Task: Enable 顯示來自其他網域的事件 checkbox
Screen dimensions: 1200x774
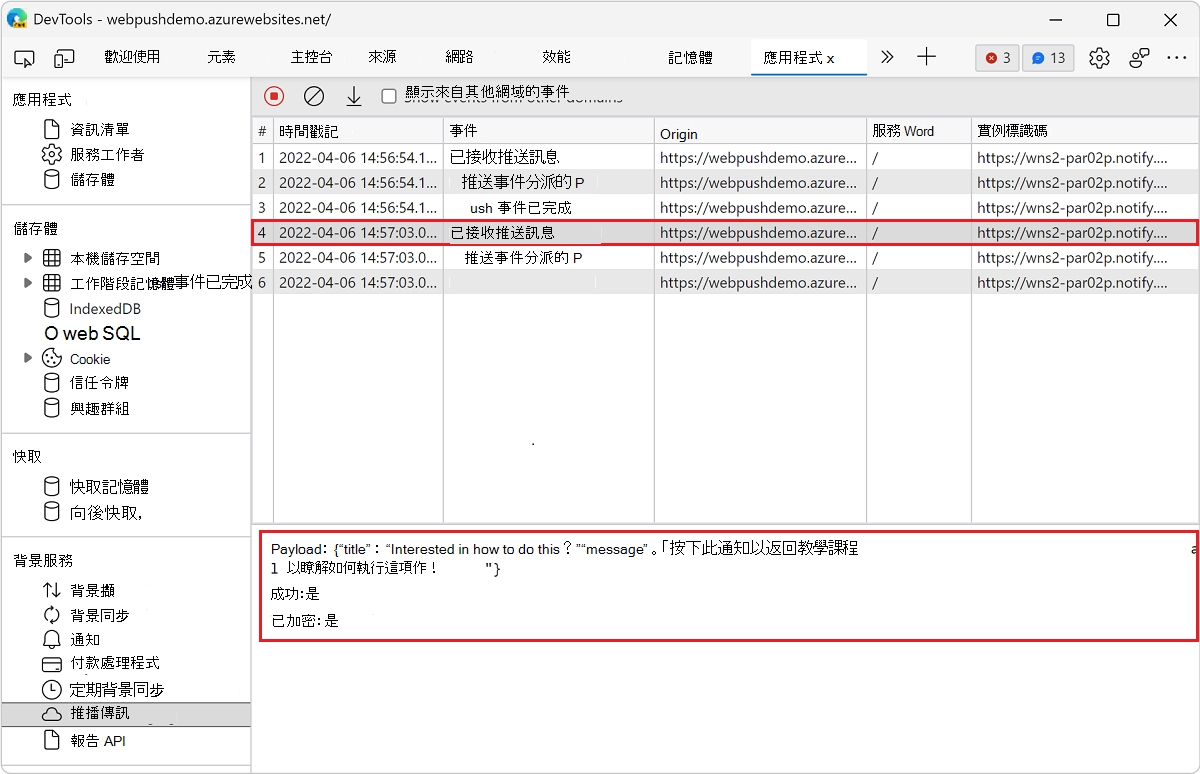Action: coord(389,96)
